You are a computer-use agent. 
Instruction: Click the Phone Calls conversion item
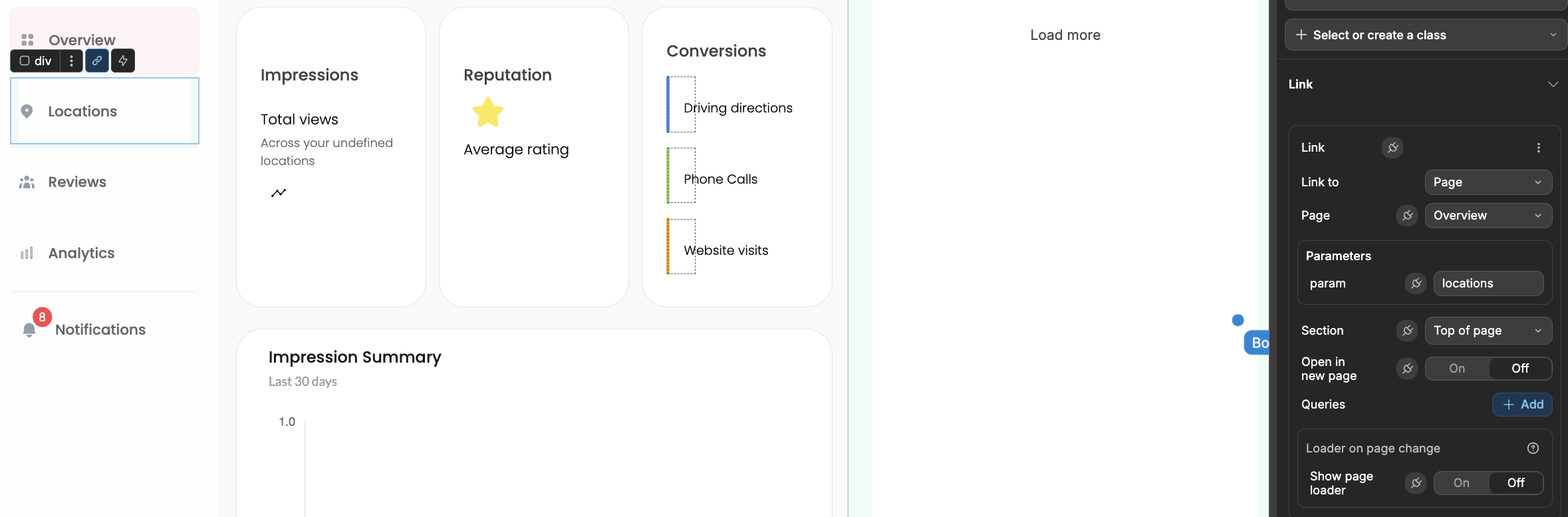(x=720, y=179)
